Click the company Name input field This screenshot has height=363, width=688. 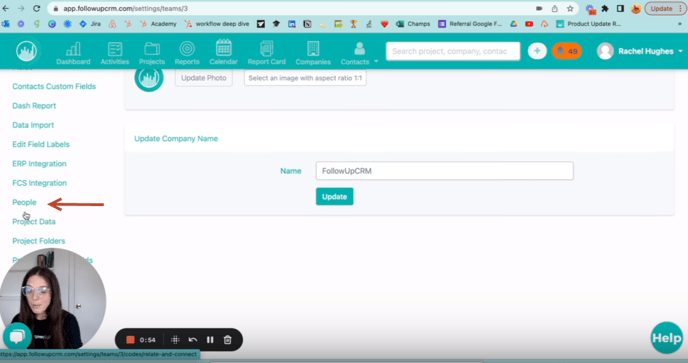coord(444,171)
